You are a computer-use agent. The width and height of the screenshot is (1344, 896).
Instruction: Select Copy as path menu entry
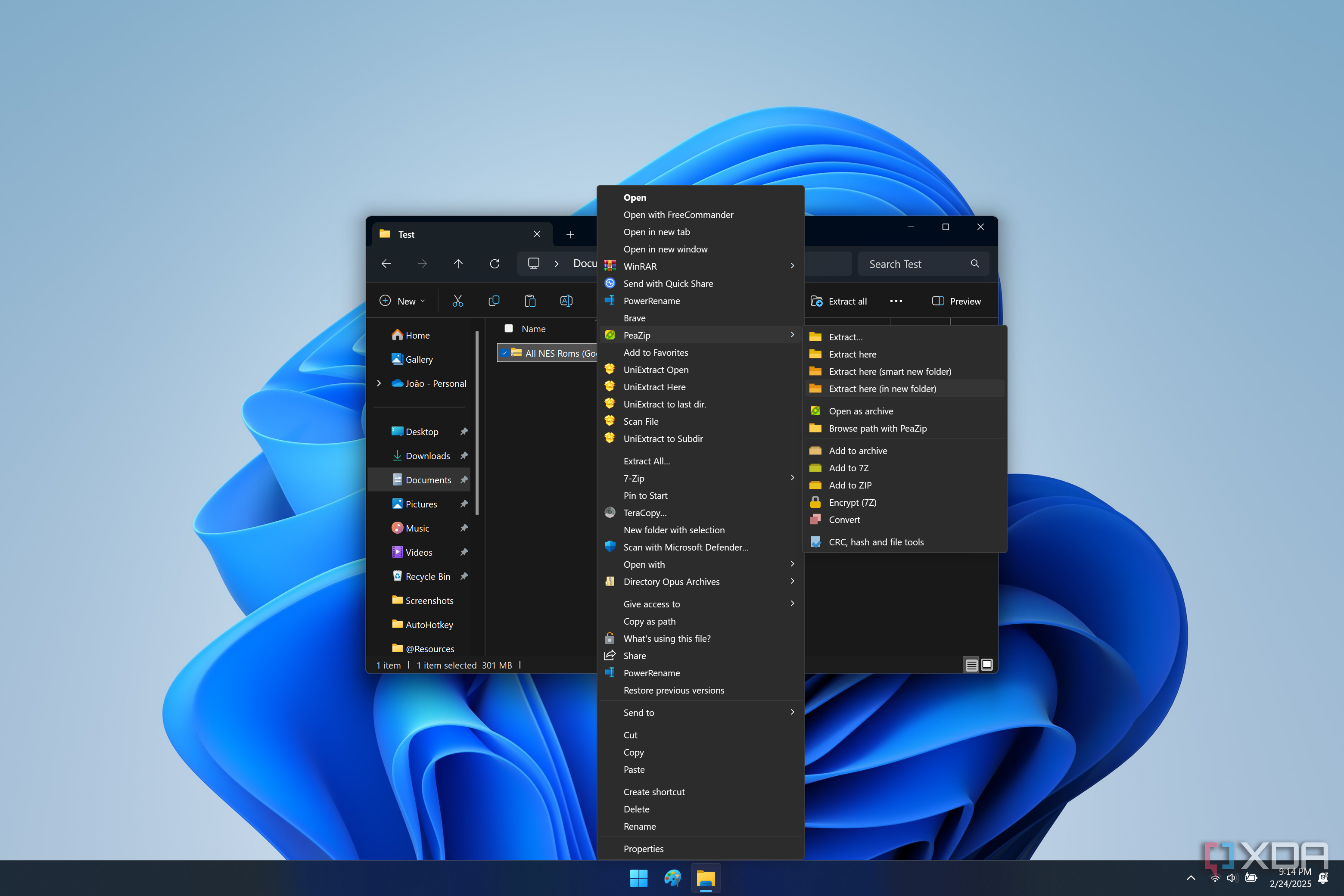click(x=649, y=621)
